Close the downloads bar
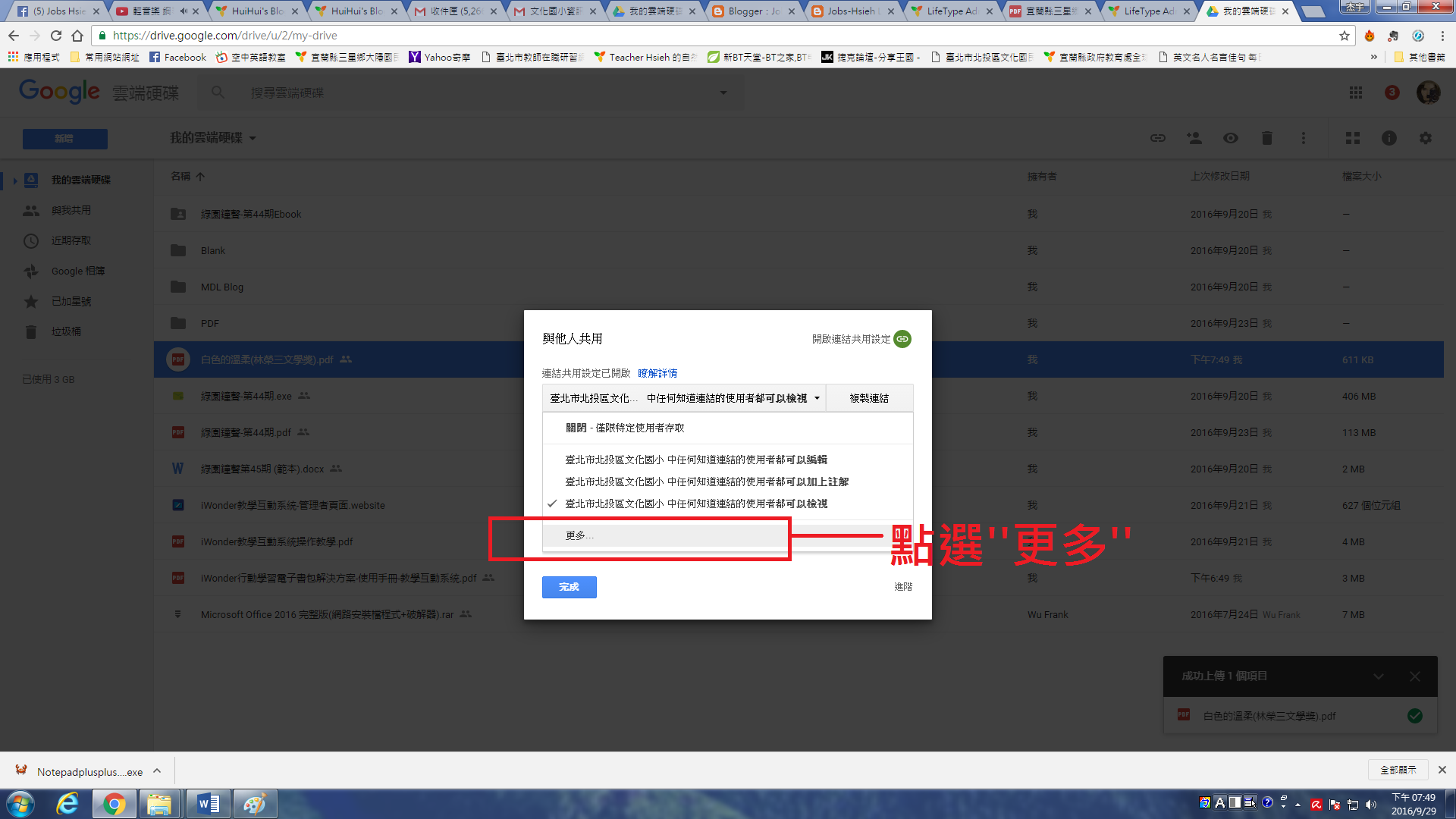Screen dimensions: 1456x819 click(x=1442, y=770)
